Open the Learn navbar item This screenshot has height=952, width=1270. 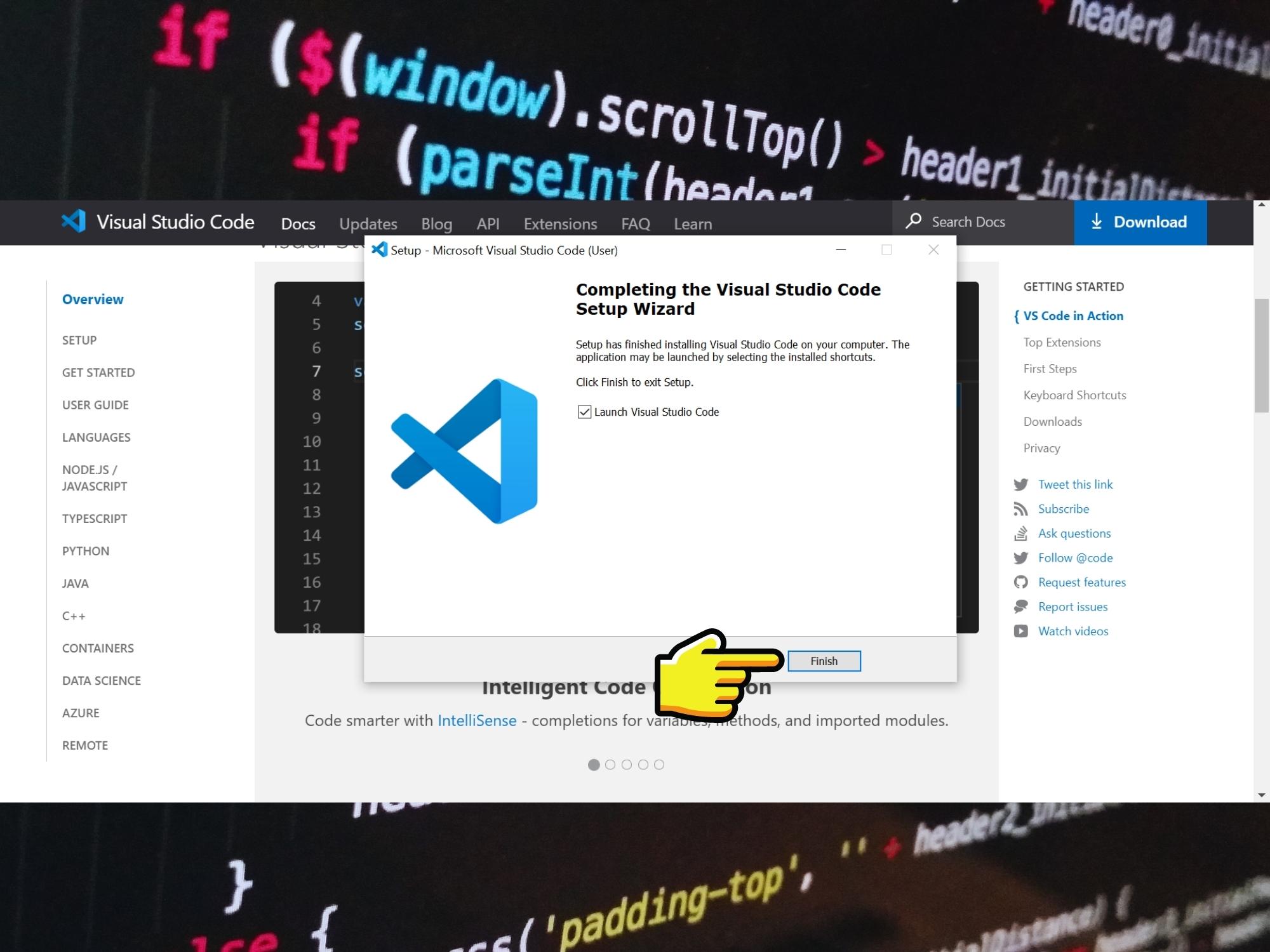[693, 223]
